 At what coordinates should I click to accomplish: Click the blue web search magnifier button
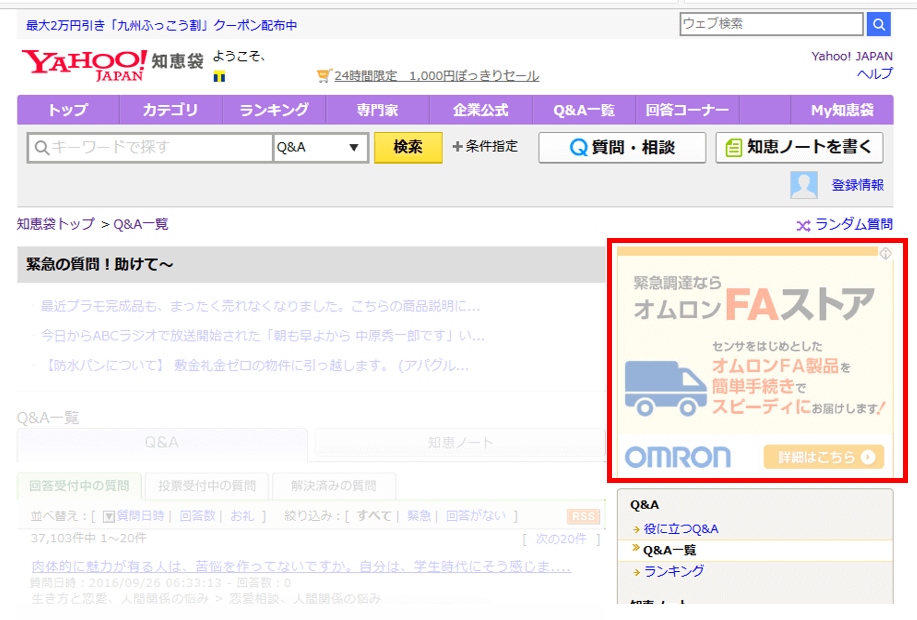pos(878,24)
